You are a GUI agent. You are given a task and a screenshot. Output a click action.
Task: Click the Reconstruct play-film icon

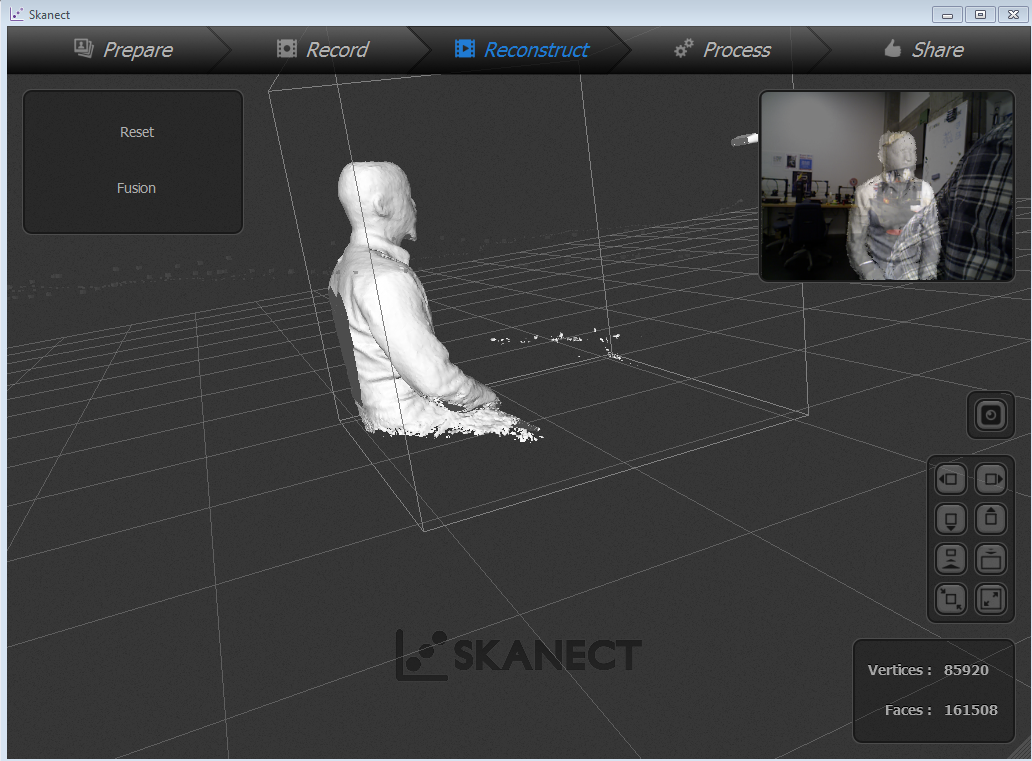click(465, 49)
